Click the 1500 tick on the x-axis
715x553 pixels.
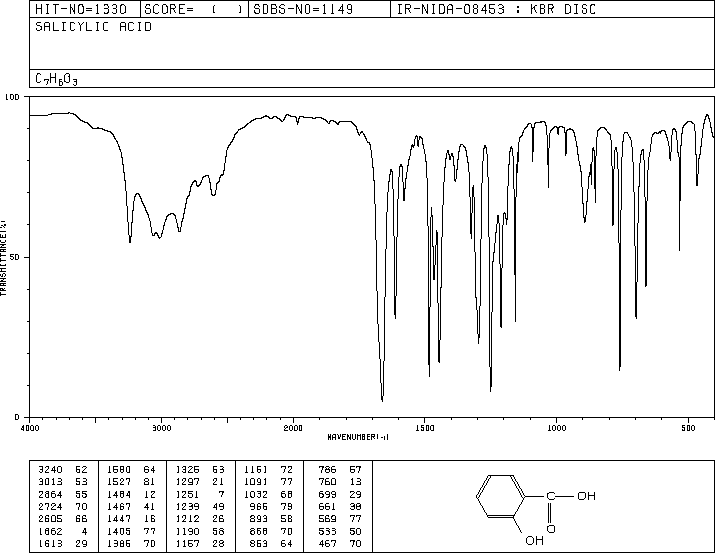(425, 428)
